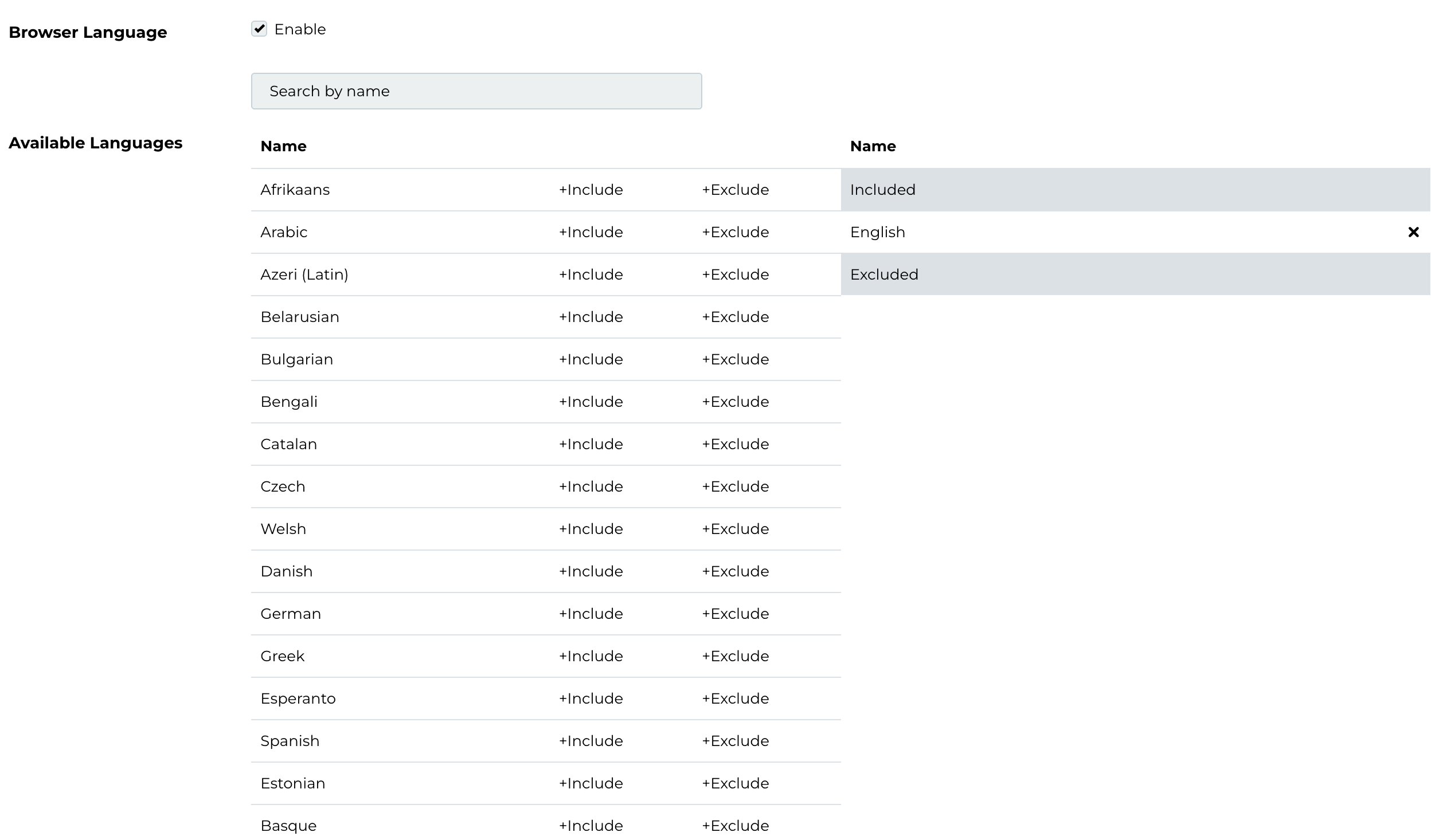Remove English from included languages
The image size is (1439, 840).
point(1413,232)
